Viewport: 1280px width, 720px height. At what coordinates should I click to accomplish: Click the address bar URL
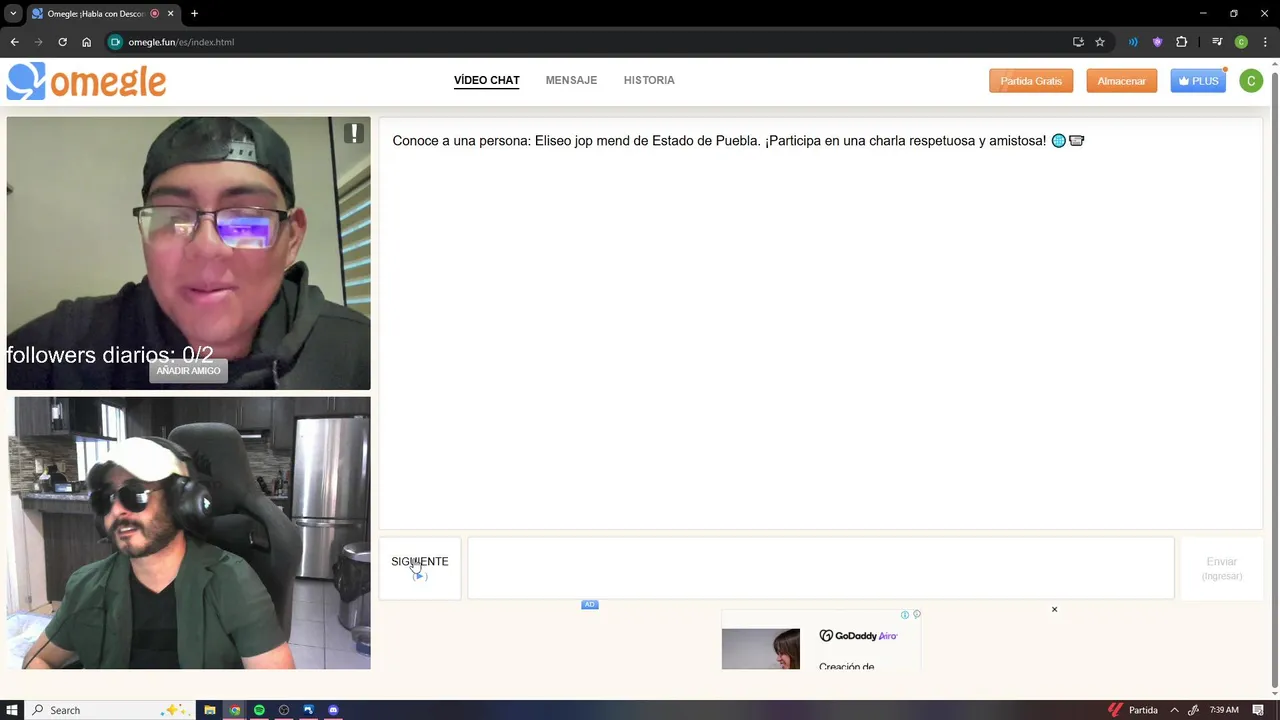pyautogui.click(x=181, y=42)
